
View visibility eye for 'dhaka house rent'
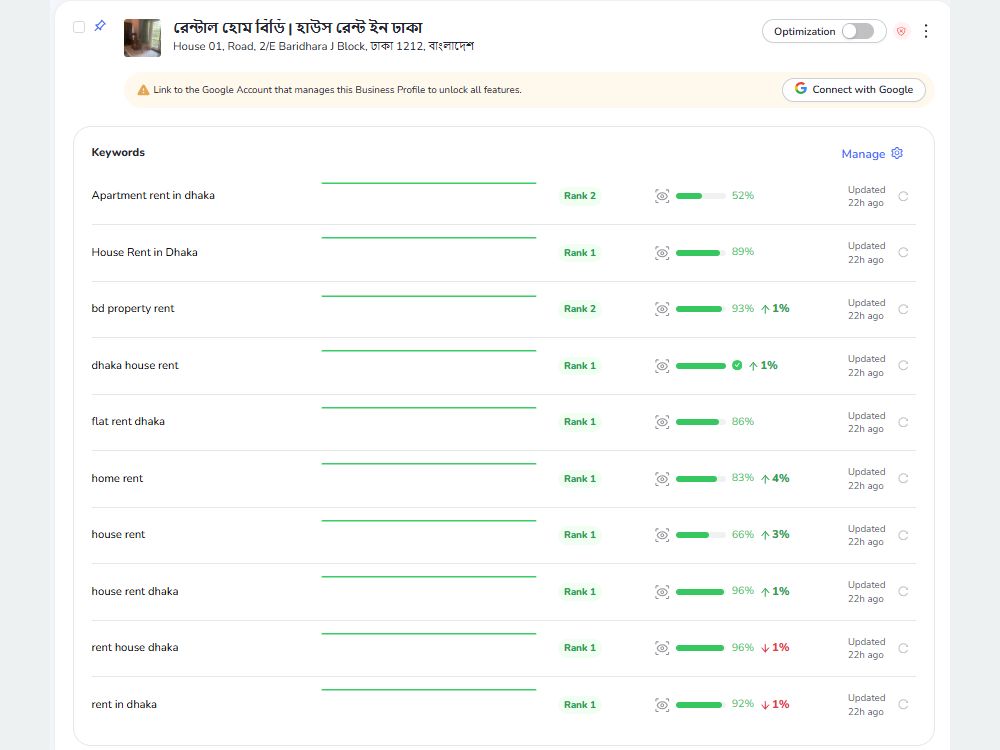tap(662, 365)
